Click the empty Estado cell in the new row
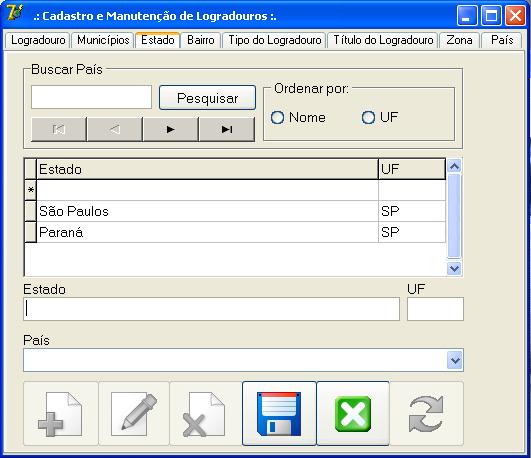 point(207,190)
